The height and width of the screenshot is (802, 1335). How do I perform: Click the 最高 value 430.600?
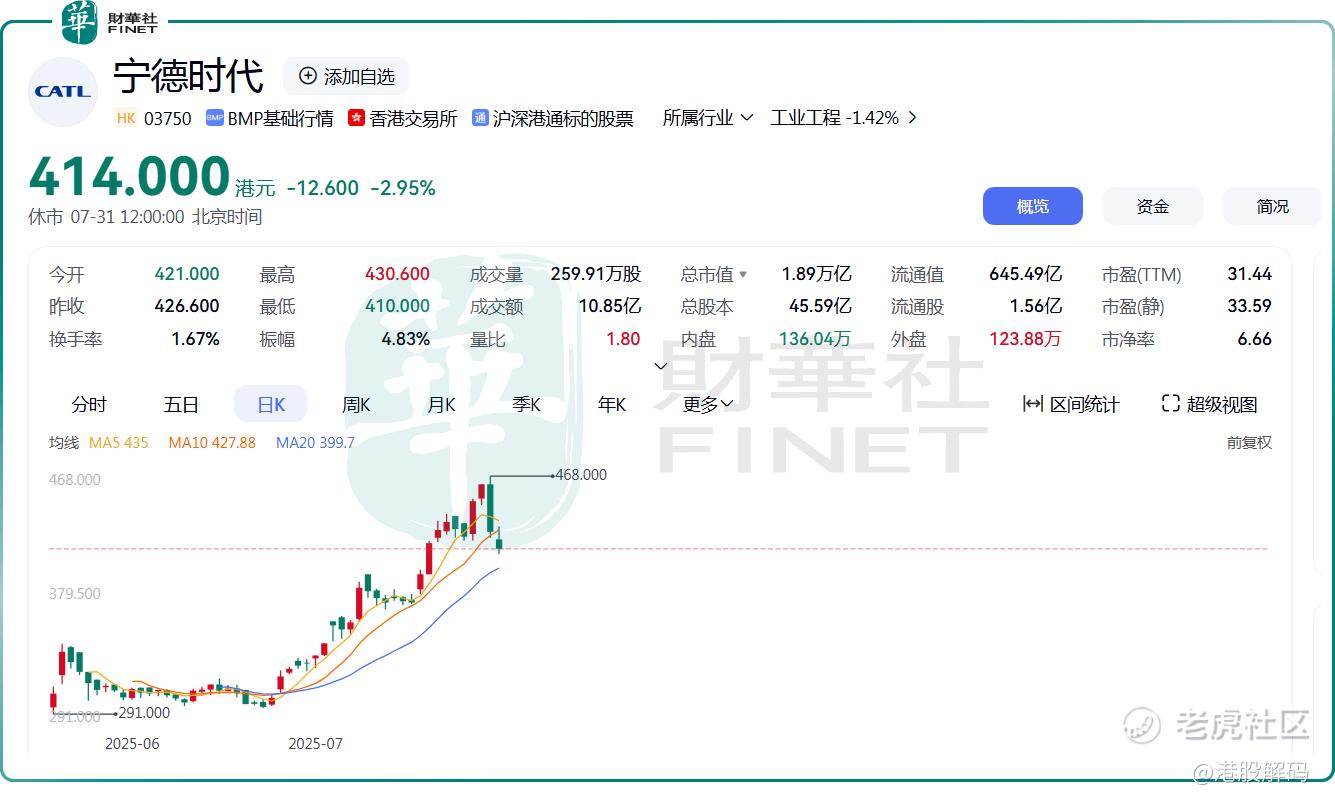tap(397, 274)
